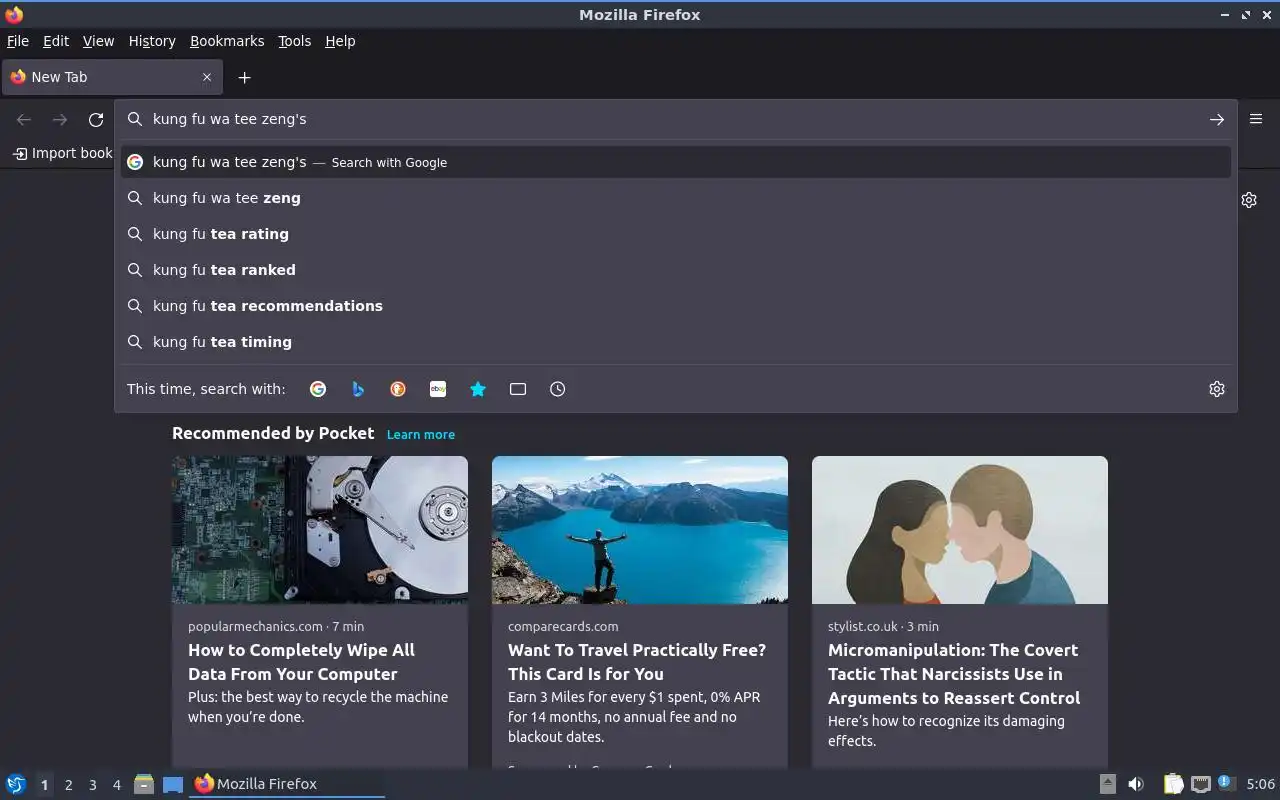
Task: Open the Tools menu
Action: pos(294,41)
